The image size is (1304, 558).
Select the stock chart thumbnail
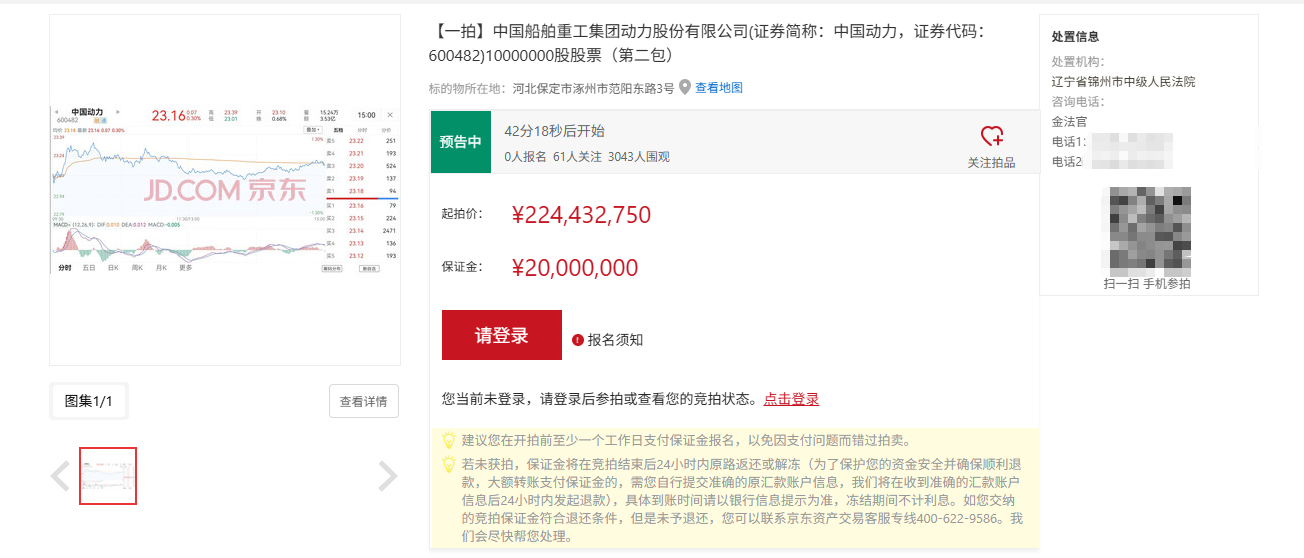(108, 476)
